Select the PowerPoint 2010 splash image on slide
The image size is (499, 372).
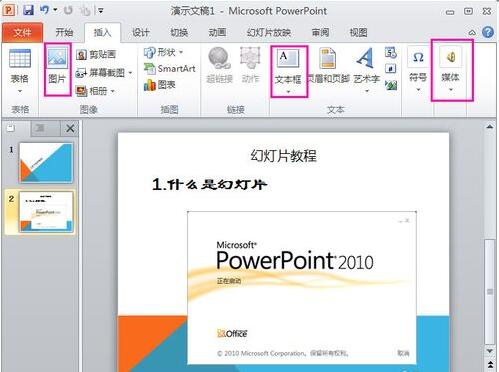pos(302,288)
